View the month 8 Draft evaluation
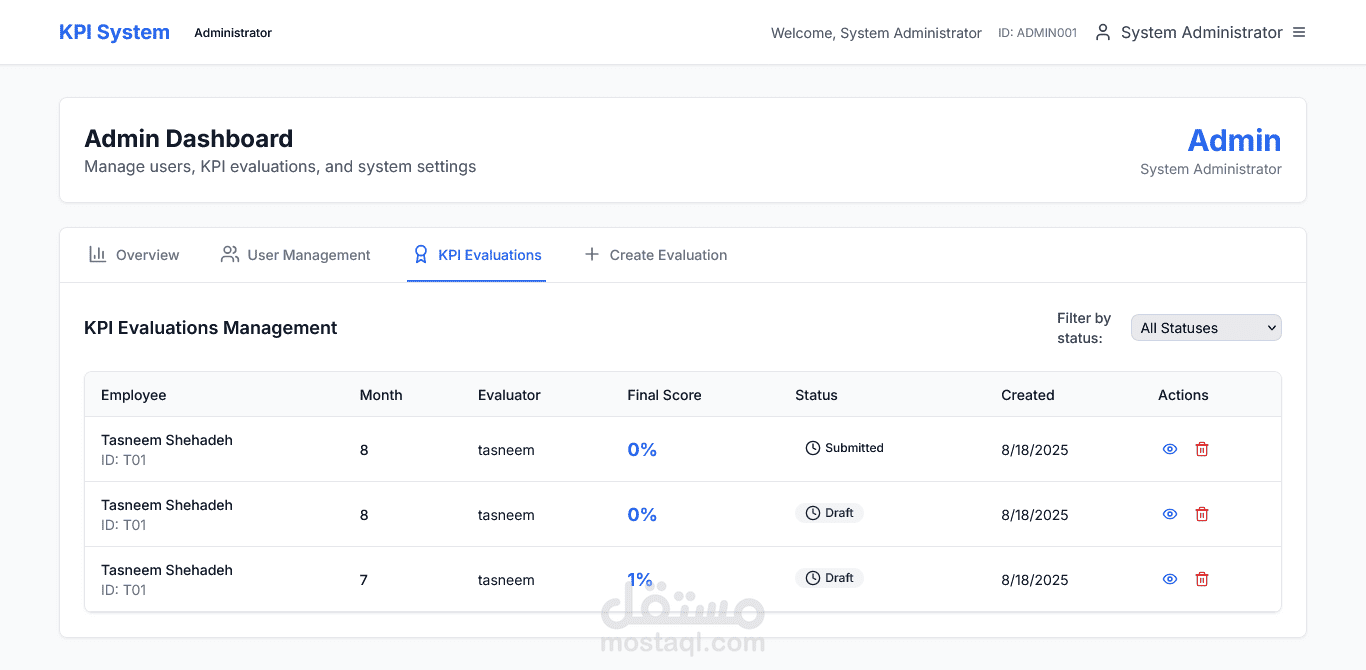The height and width of the screenshot is (670, 1366). click(x=1170, y=514)
